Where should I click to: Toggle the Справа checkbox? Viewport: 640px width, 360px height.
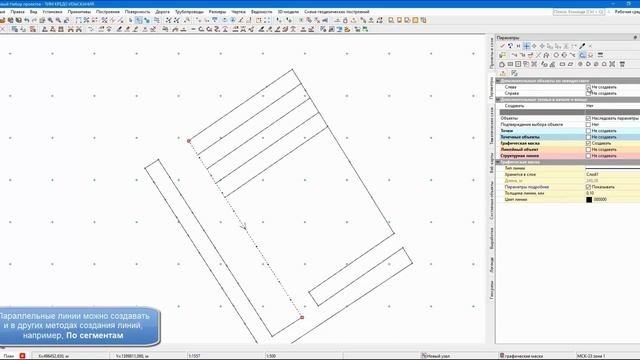point(588,93)
